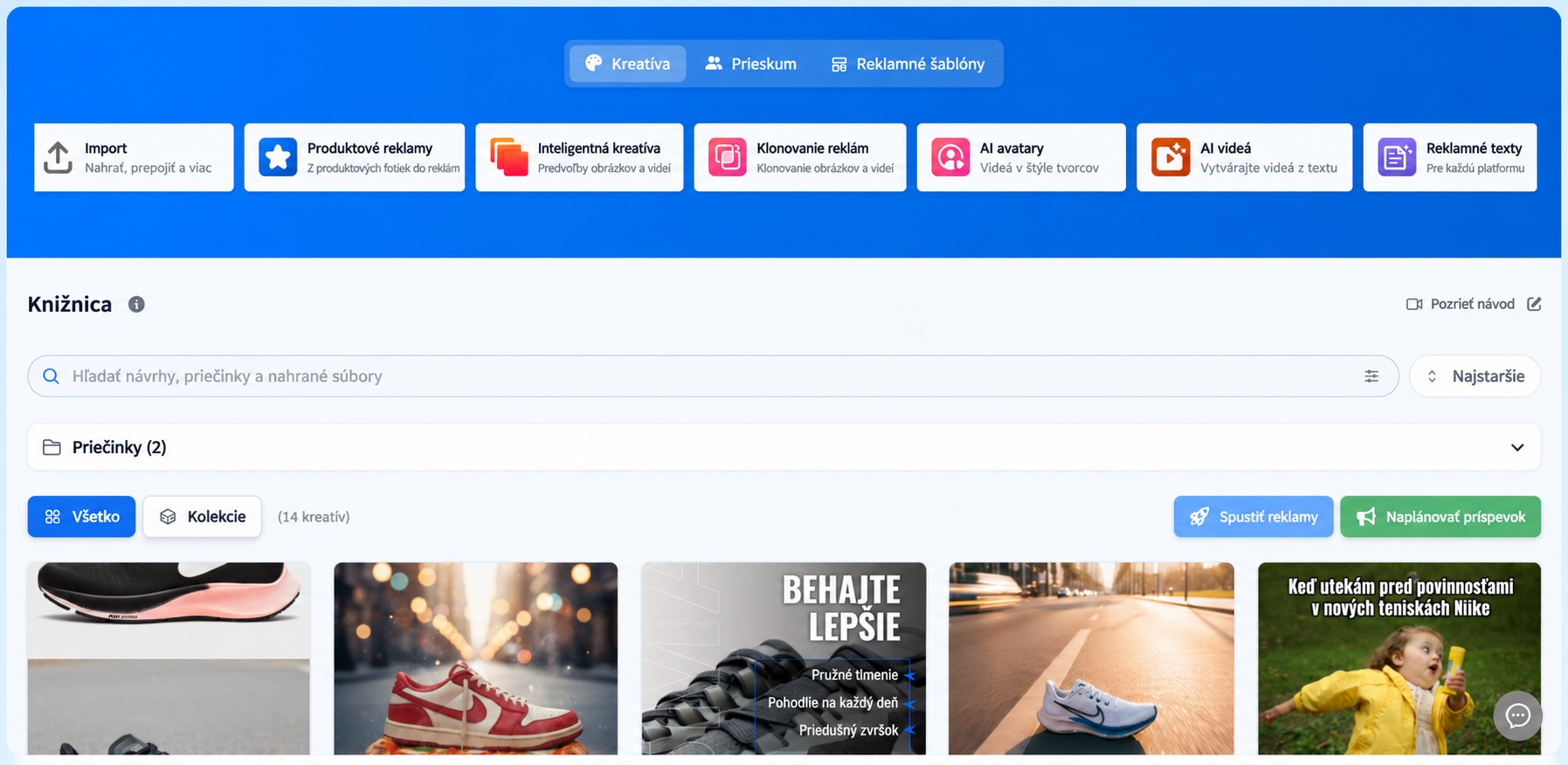The height and width of the screenshot is (765, 1568).
Task: Show the Kolekcie view
Action: [x=202, y=517]
